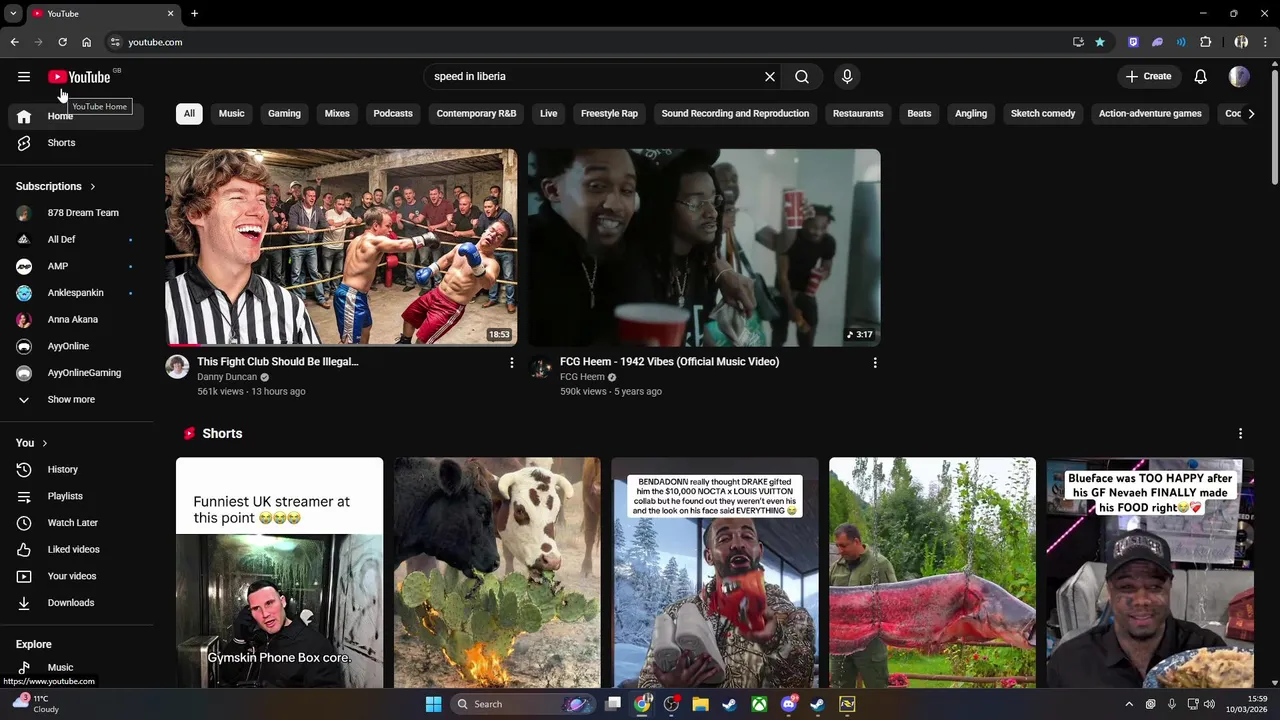Viewport: 1280px width, 720px height.
Task: Open the Twitch extension in the toolbar
Action: click(1133, 42)
